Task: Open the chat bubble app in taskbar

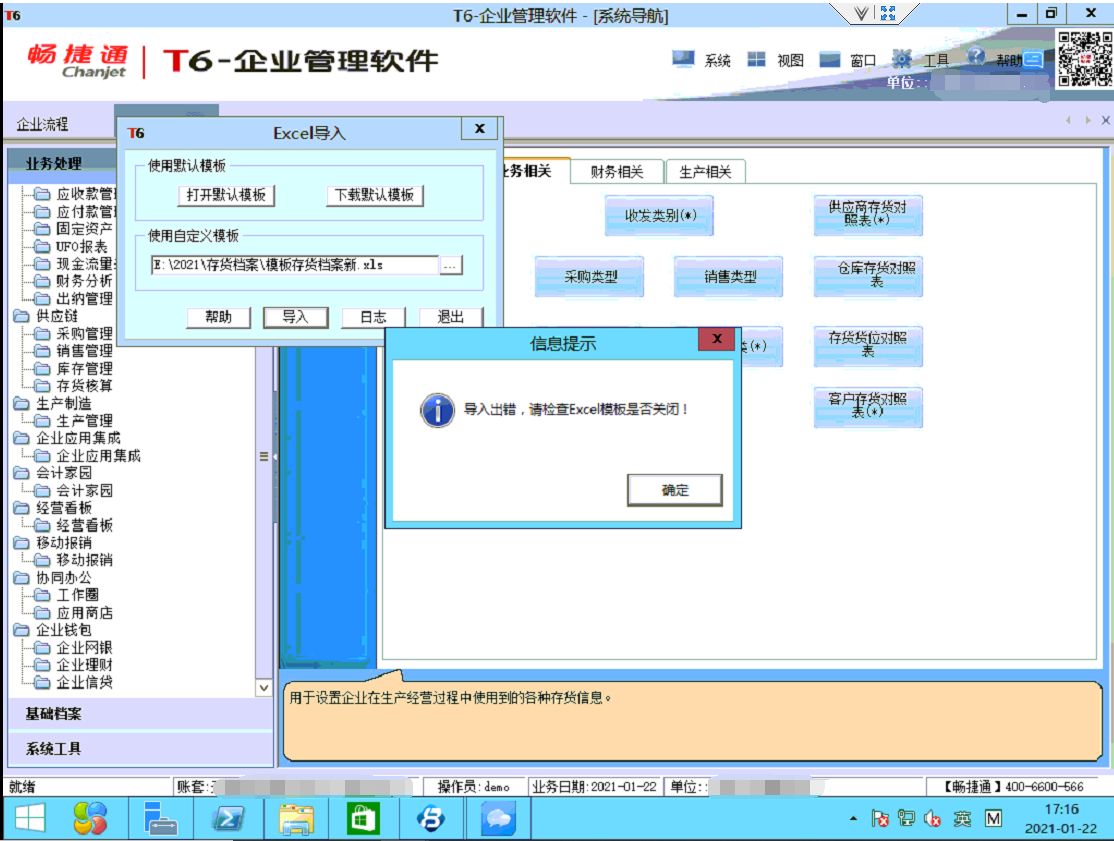Action: [x=498, y=819]
